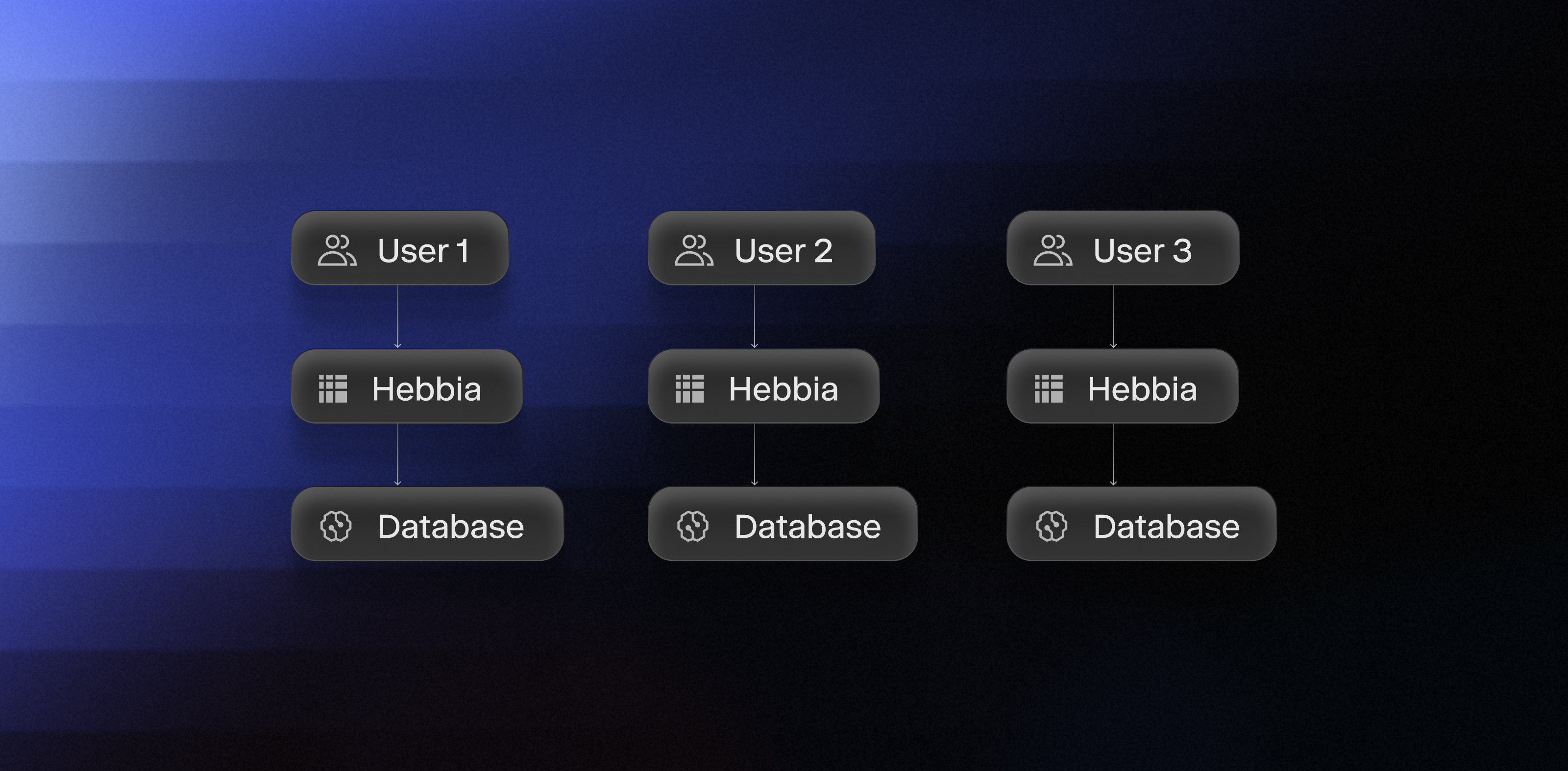Click the Hebbia node in the left column
This screenshot has height=771, width=1568.
406,387
